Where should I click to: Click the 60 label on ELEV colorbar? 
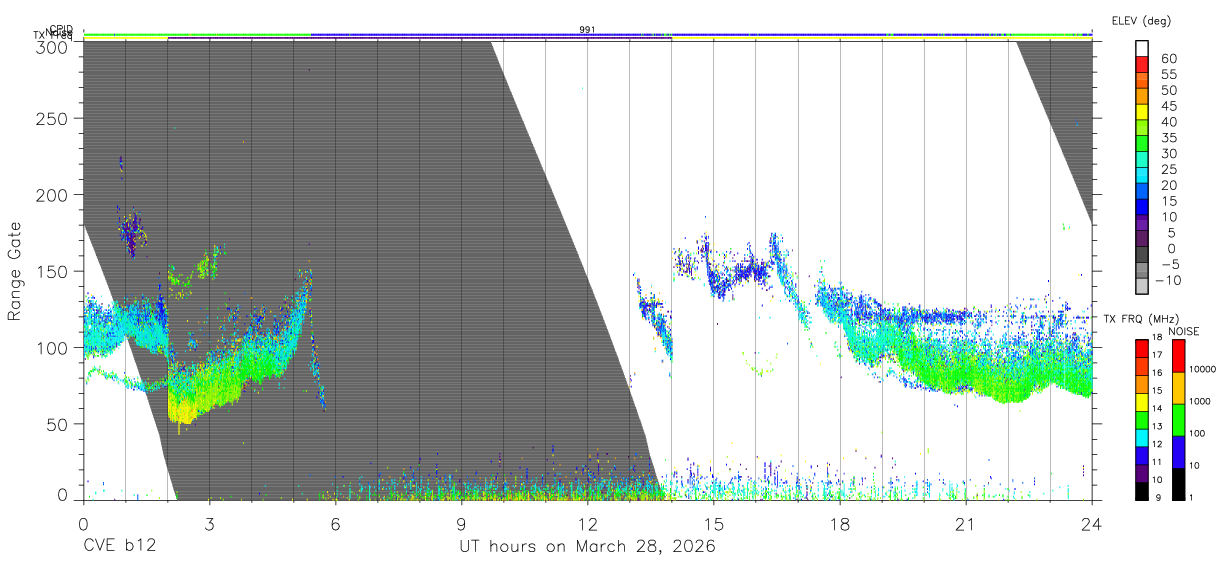[x=1168, y=58]
